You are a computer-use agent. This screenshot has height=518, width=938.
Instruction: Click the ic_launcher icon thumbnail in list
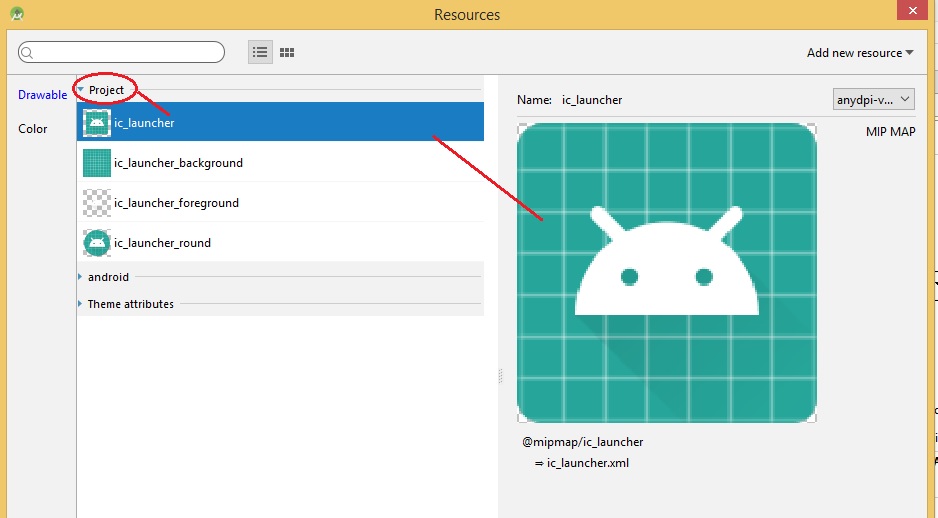96,123
